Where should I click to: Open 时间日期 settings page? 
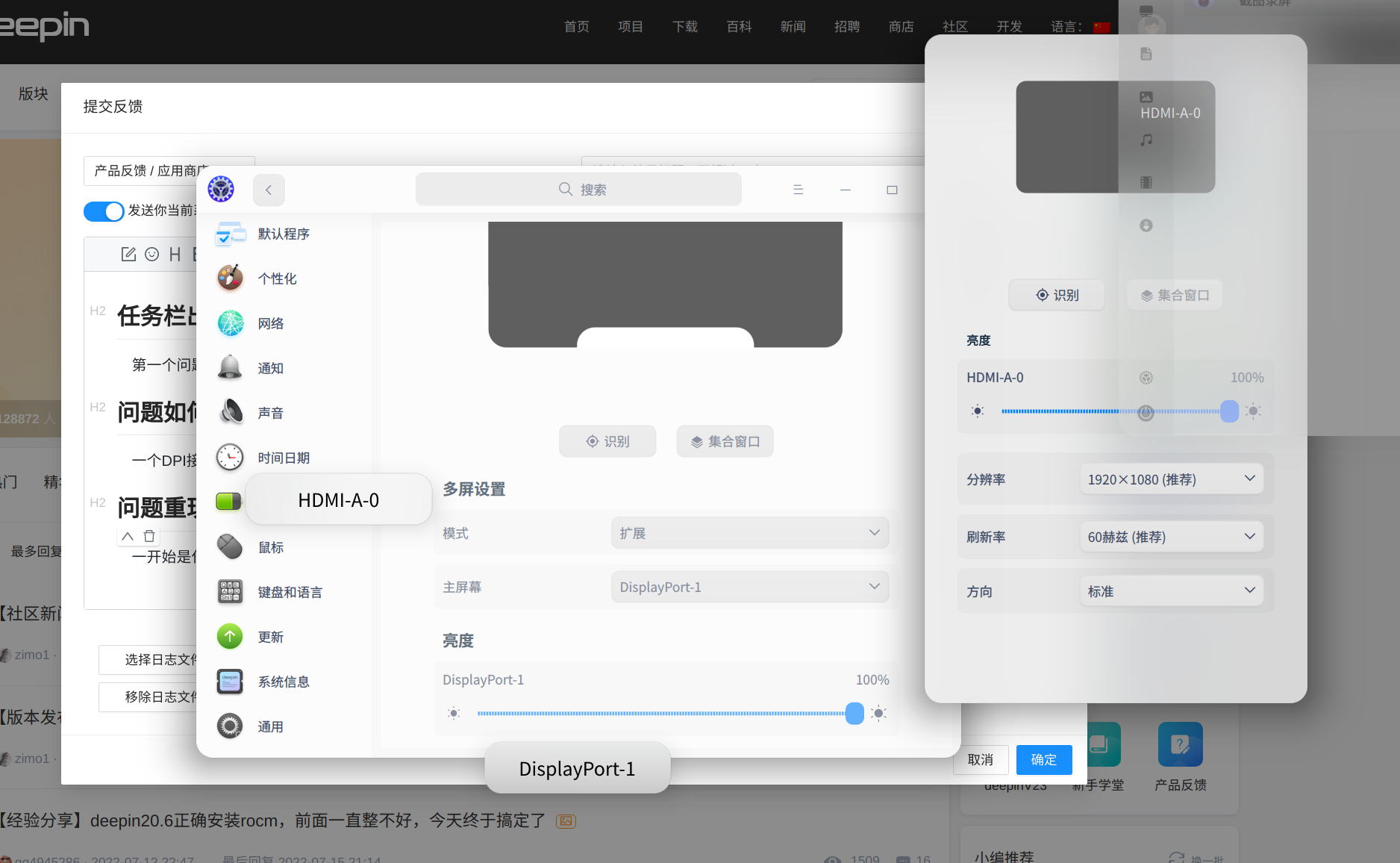[x=284, y=457]
